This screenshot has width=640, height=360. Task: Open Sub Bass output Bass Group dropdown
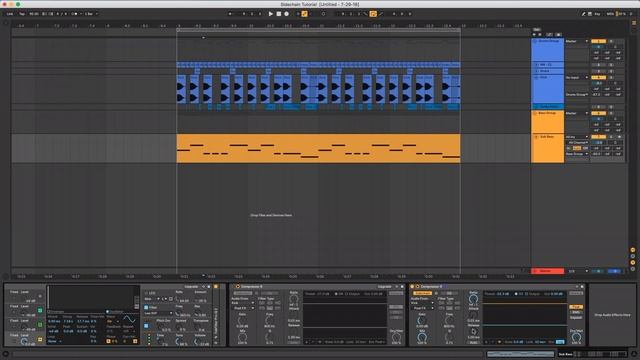[577, 154]
